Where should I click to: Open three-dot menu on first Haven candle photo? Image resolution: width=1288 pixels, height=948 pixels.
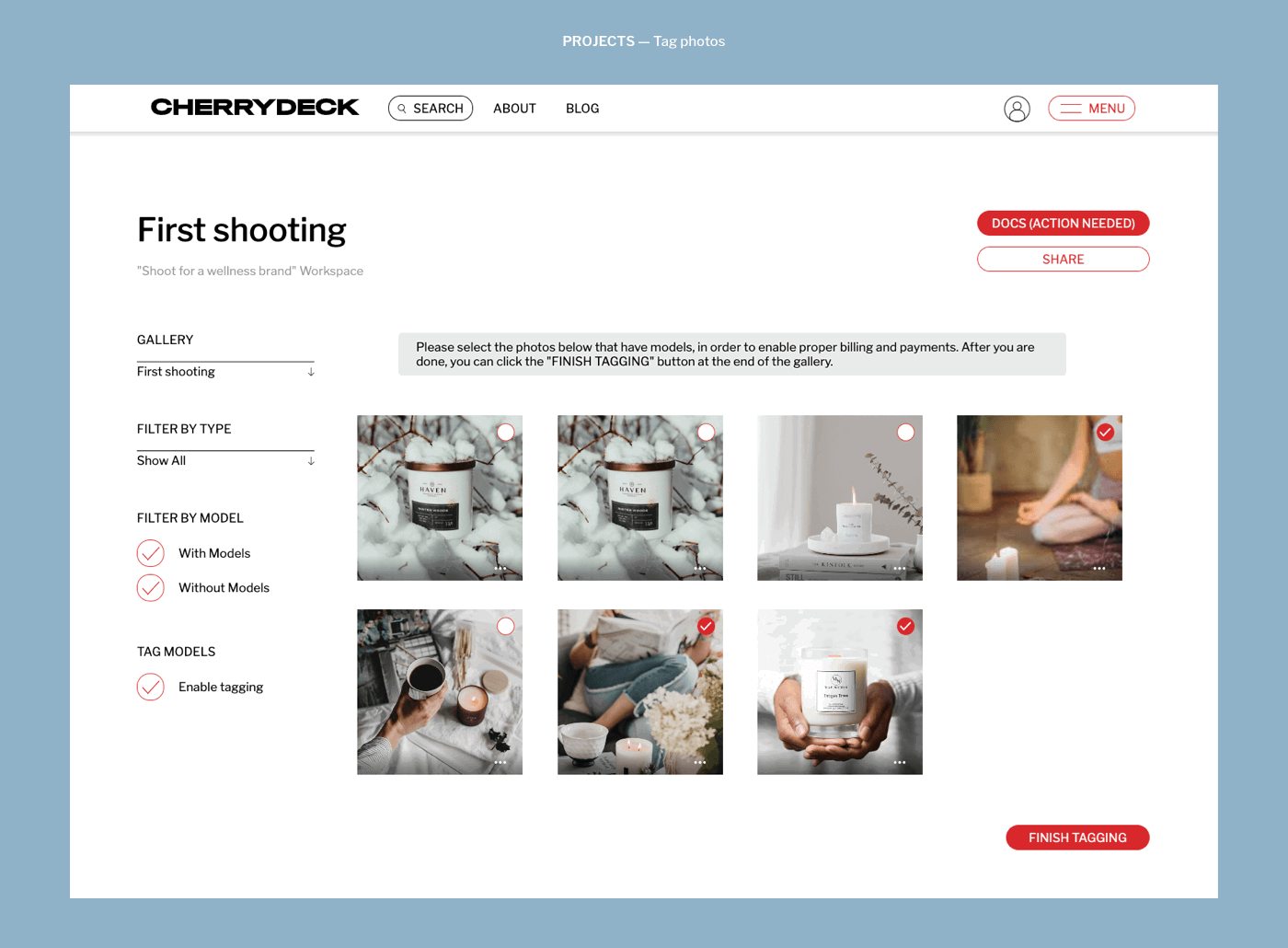[500, 569]
